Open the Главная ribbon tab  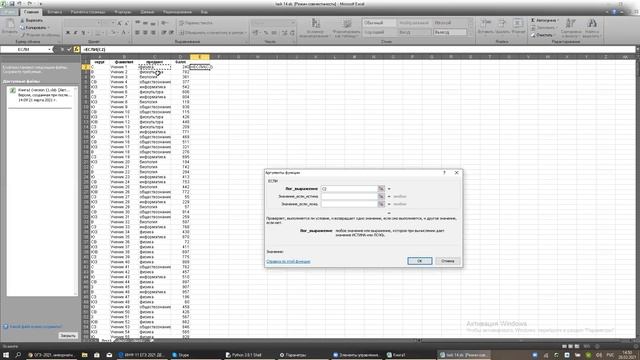click(31, 12)
